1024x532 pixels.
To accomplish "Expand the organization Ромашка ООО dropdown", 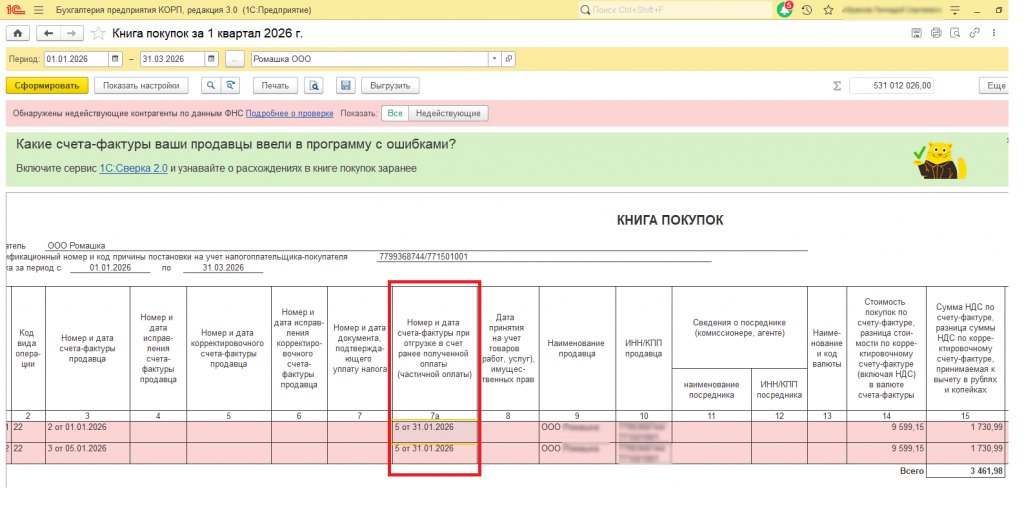I will [x=494, y=59].
